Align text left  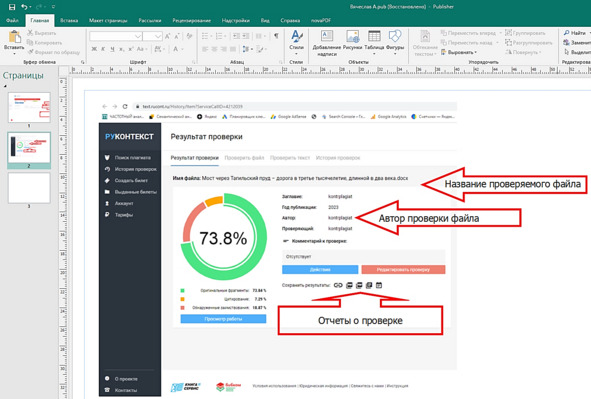[x=205, y=49]
